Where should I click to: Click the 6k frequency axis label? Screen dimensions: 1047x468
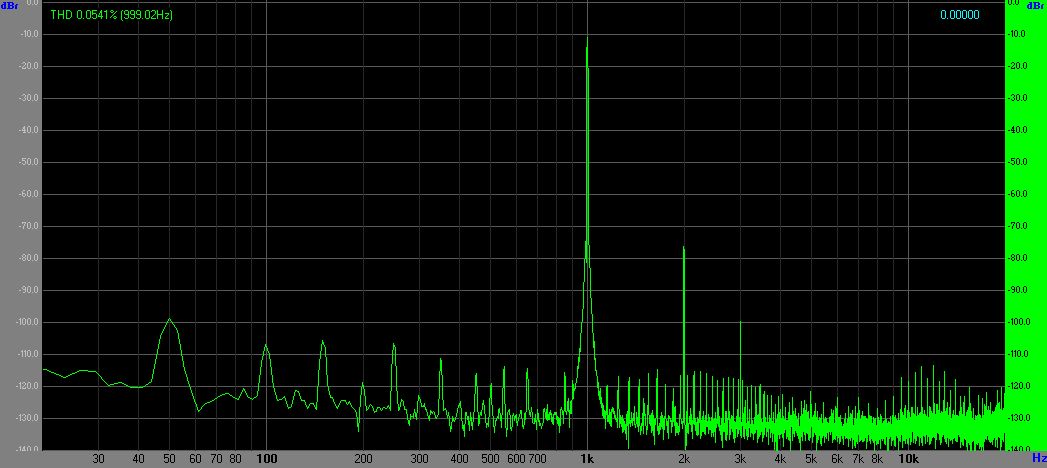pos(837,459)
